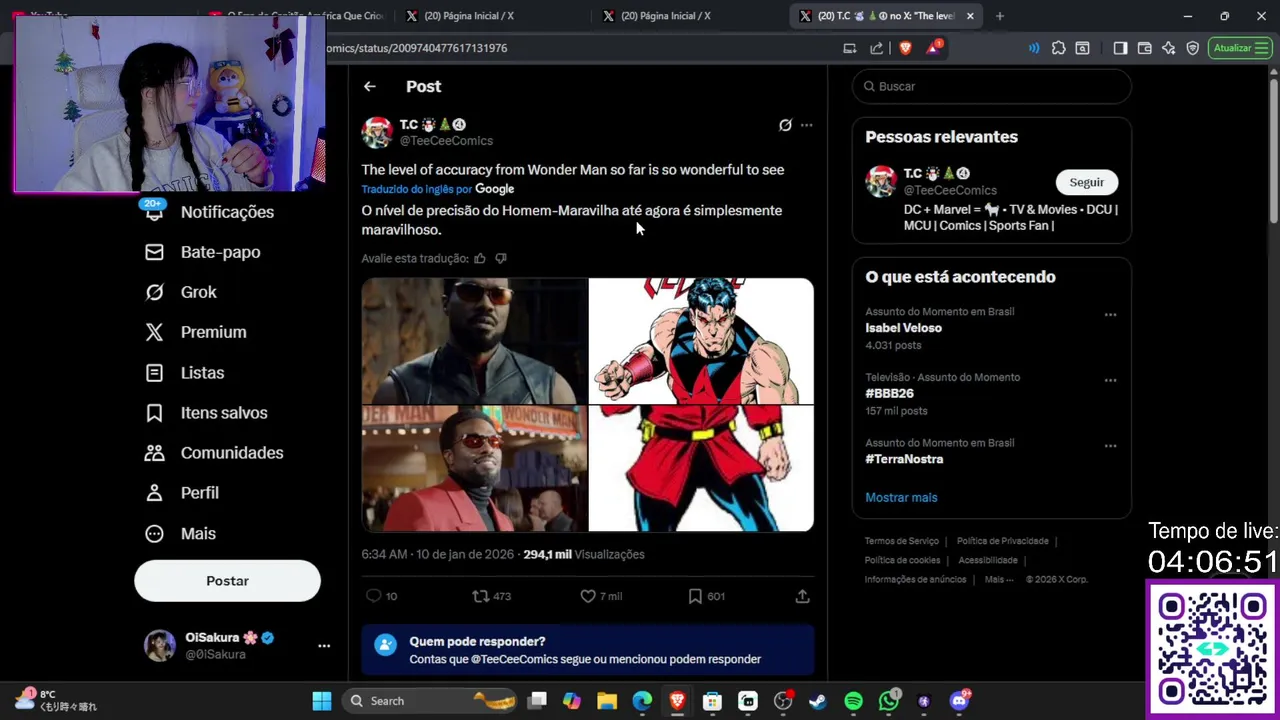Switch to second Página Inicial / X tab
The image size is (1280, 720).
click(x=666, y=16)
